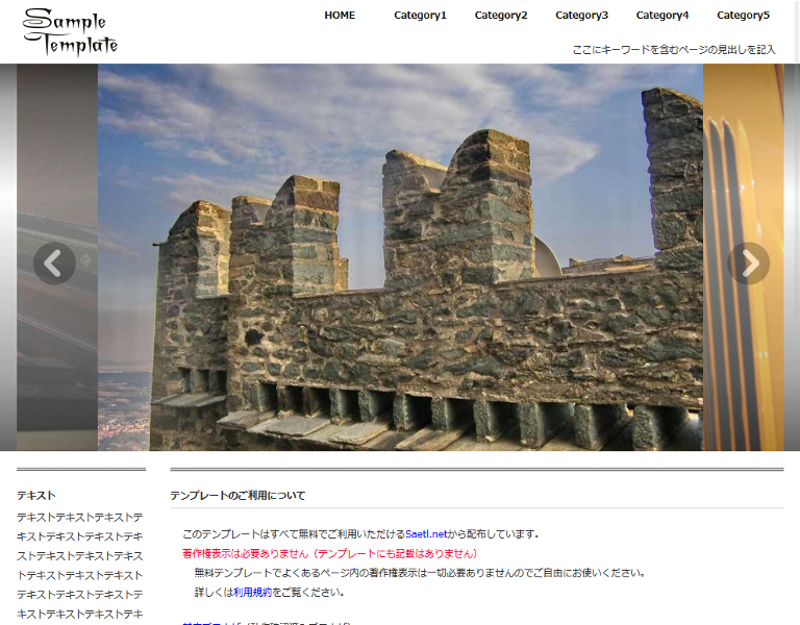800x625 pixels.
Task: Advance to the next slide with the right arrow
Action: [748, 263]
